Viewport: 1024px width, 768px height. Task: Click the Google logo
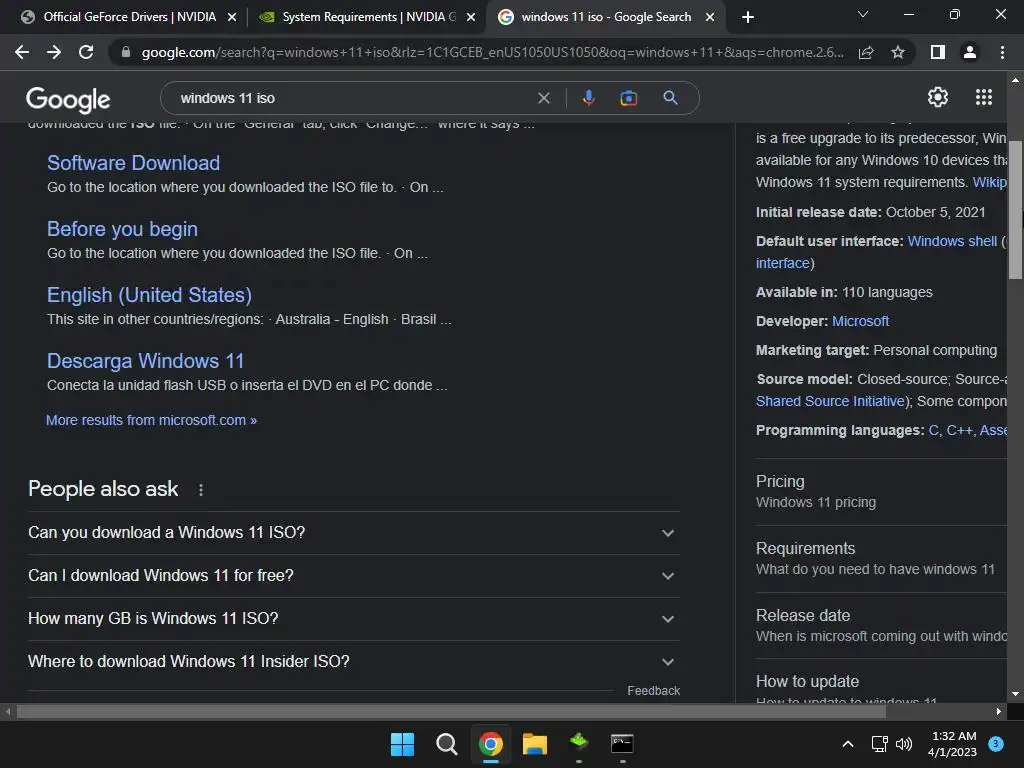point(68,99)
